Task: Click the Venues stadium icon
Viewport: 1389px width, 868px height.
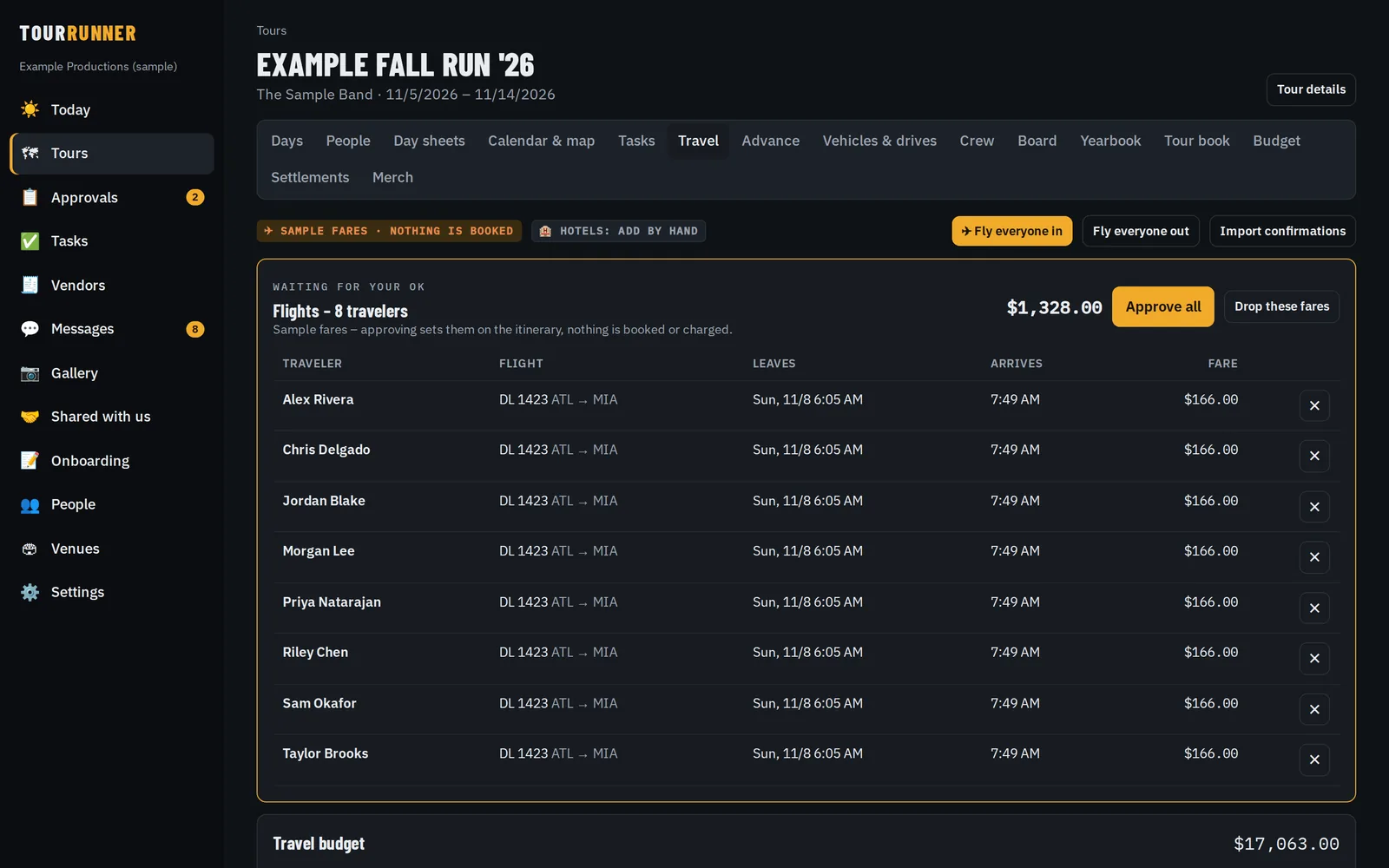Action: pos(30,549)
